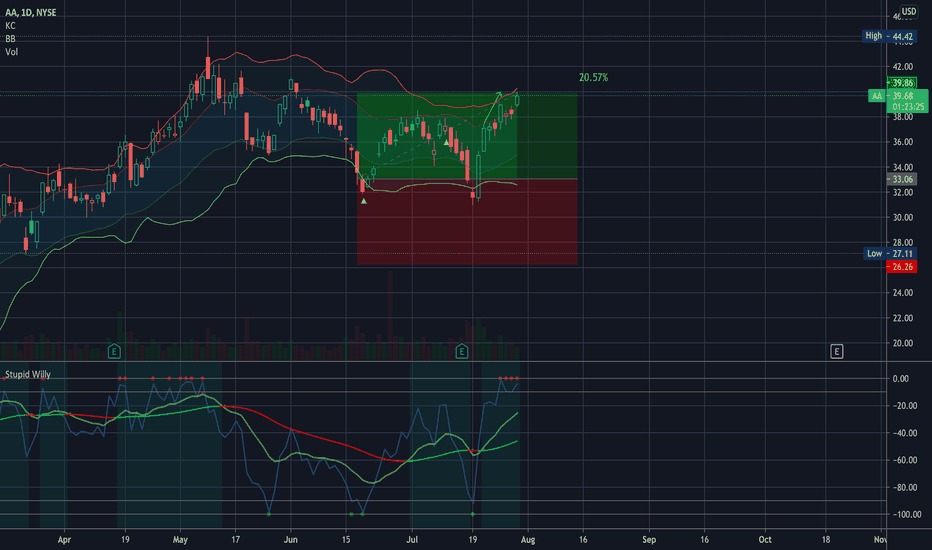Click the Sep label on the time axis

[x=649, y=540]
